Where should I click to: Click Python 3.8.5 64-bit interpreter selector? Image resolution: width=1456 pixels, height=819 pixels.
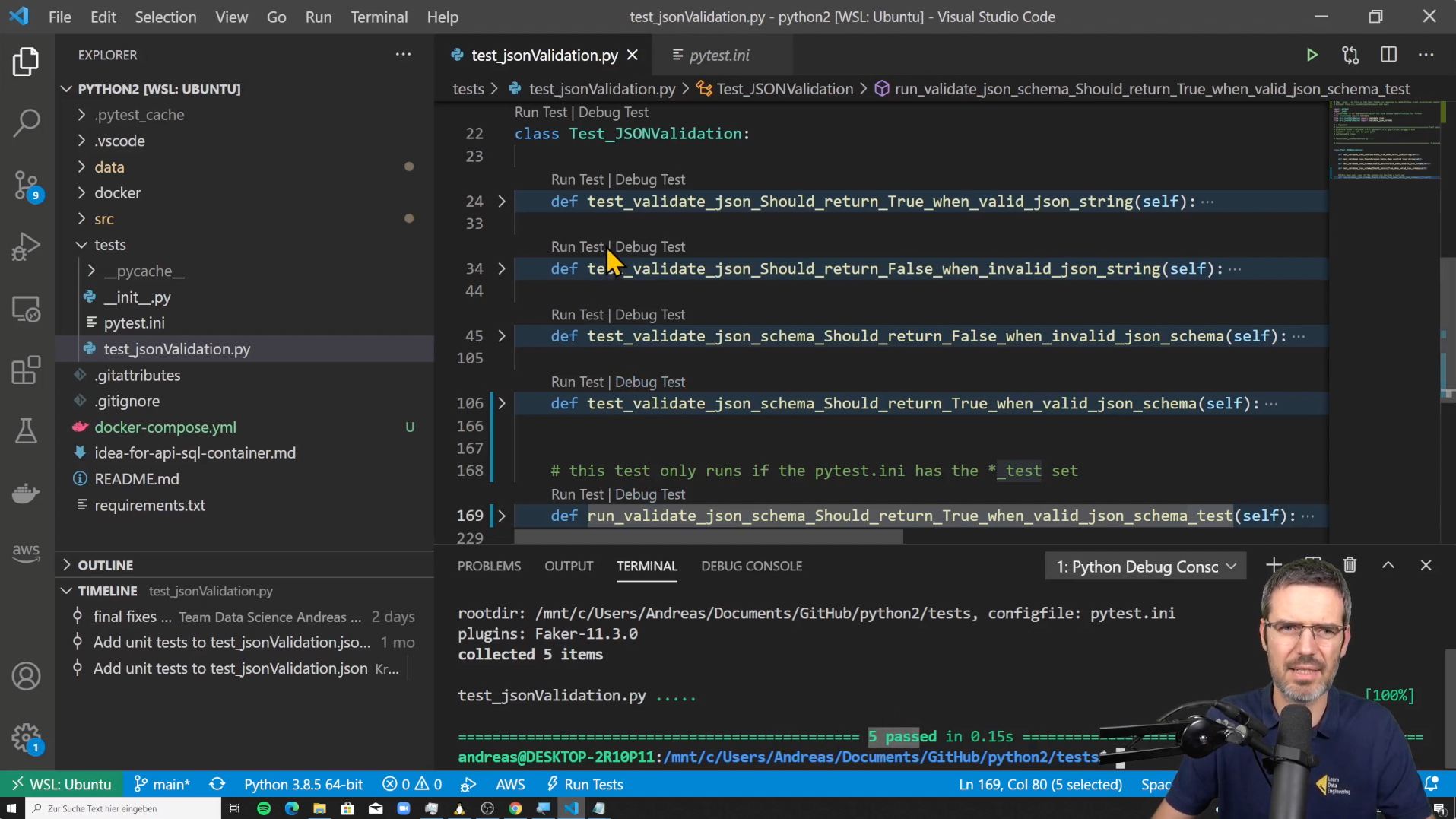(x=303, y=784)
